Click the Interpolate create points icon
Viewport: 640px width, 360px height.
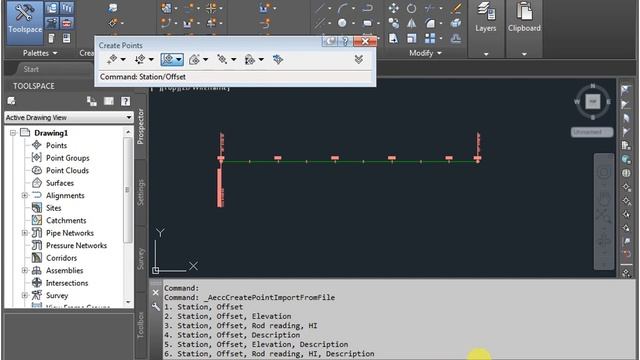pyautogui.click(x=222, y=60)
